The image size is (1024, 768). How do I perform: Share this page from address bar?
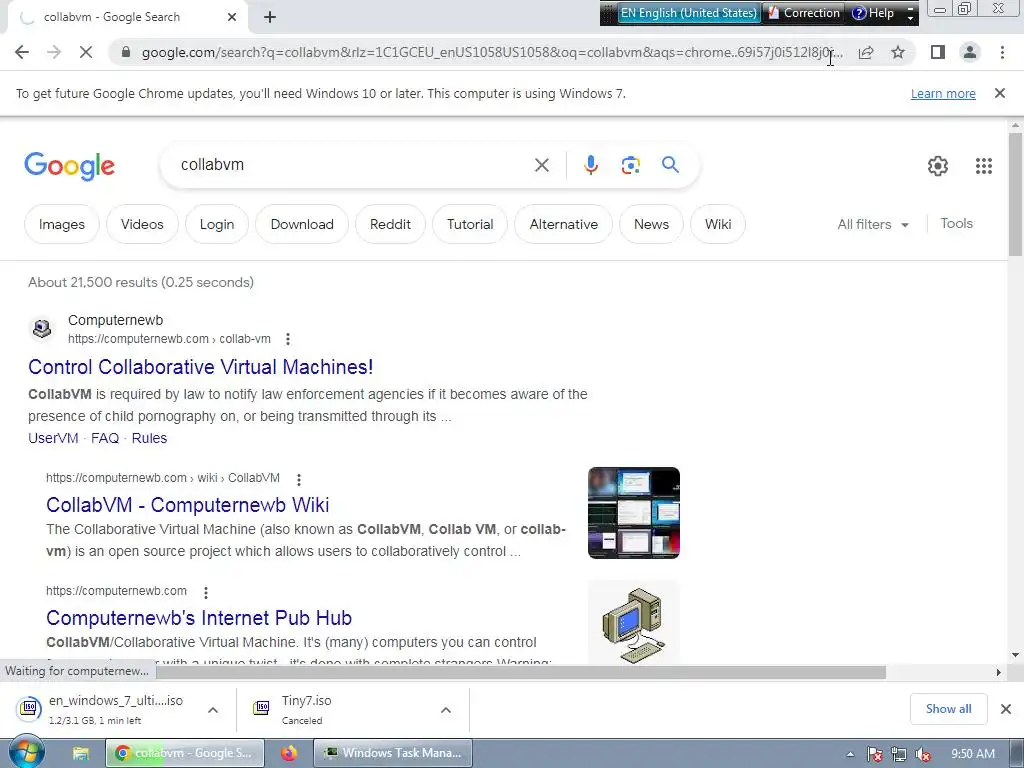point(866,52)
